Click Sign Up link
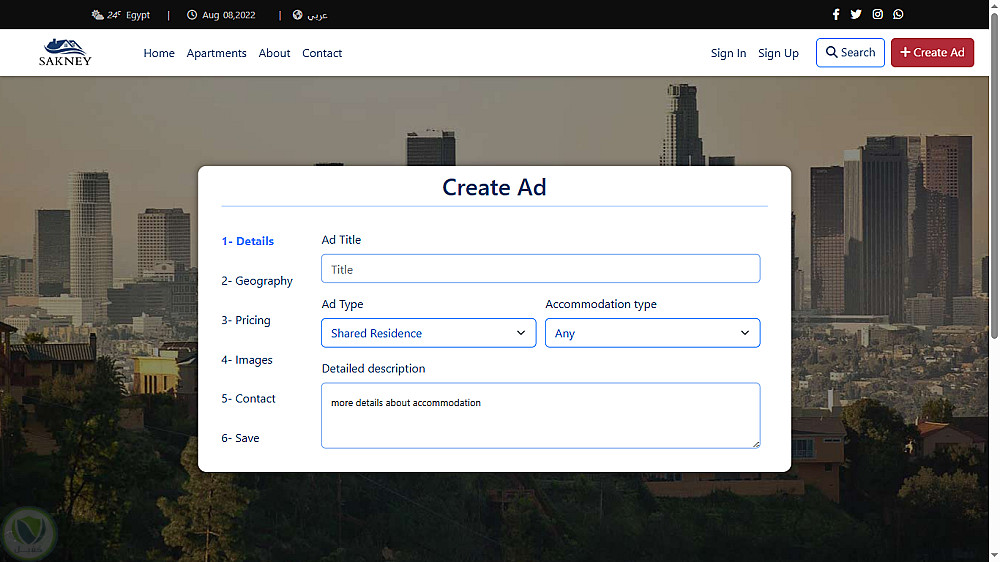The width and height of the screenshot is (1000, 562). 778,53
